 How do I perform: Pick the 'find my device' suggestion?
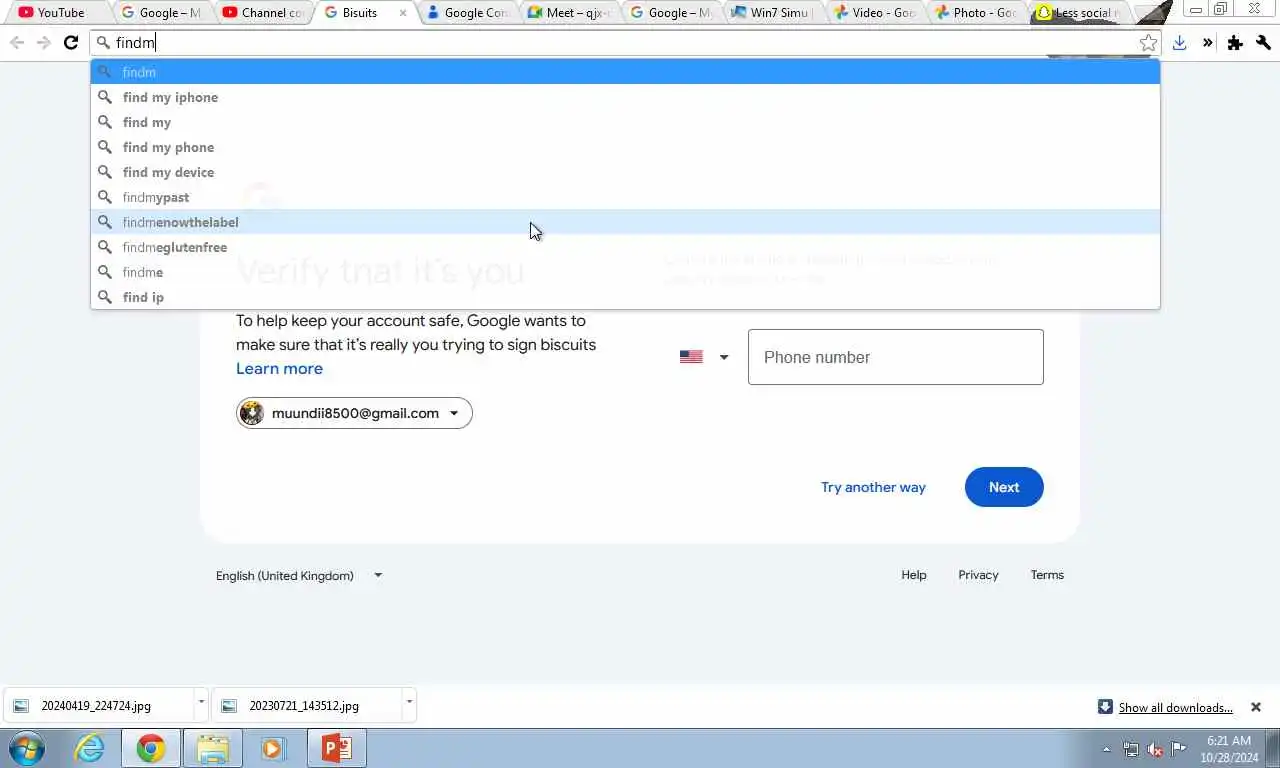coord(625,172)
